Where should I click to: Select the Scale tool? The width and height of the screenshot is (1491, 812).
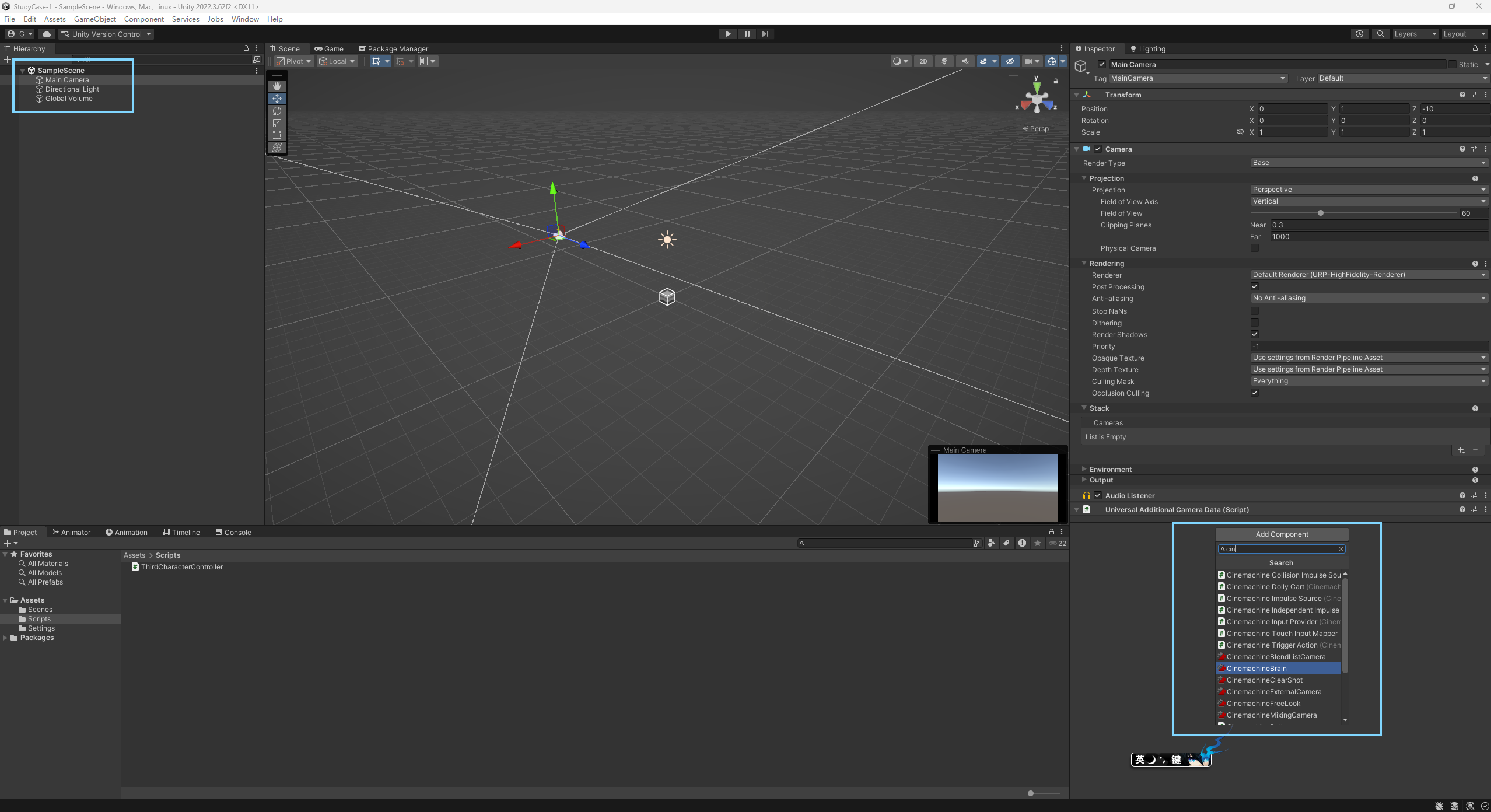(277, 123)
